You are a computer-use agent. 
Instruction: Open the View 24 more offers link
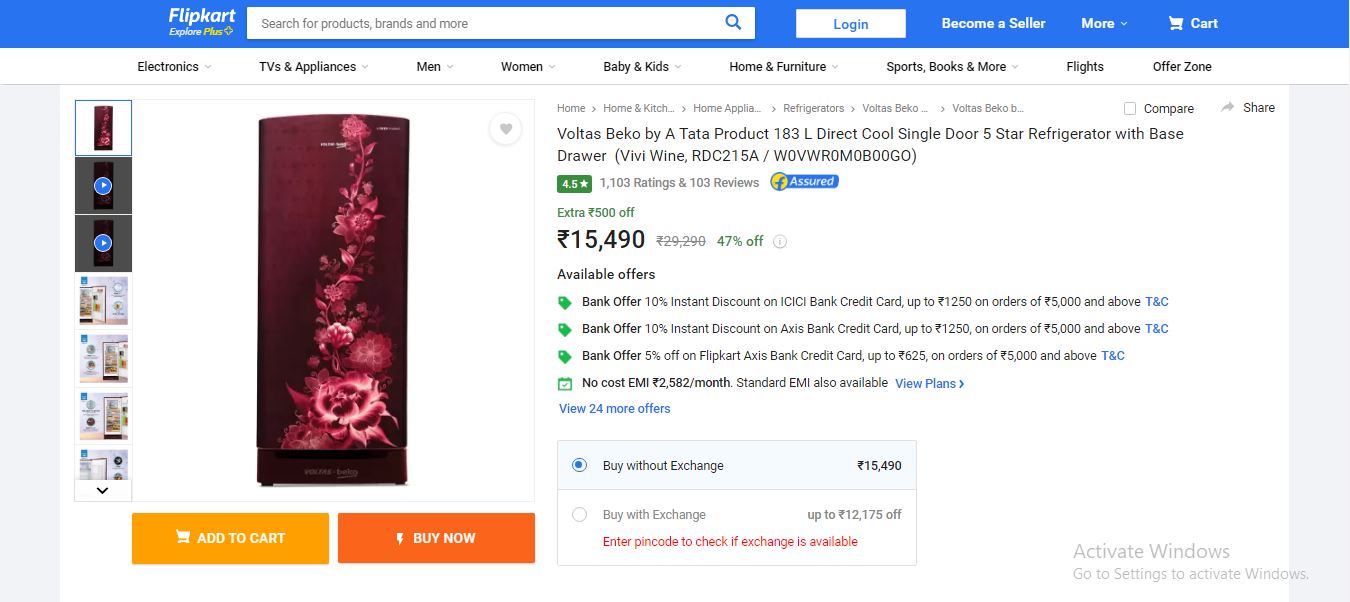pos(614,408)
